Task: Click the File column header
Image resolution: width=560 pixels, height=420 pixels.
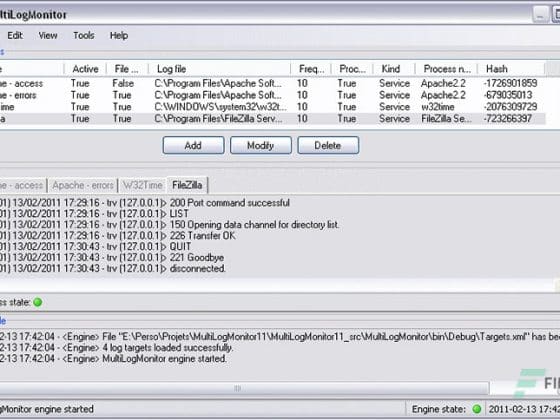Action: click(x=127, y=69)
